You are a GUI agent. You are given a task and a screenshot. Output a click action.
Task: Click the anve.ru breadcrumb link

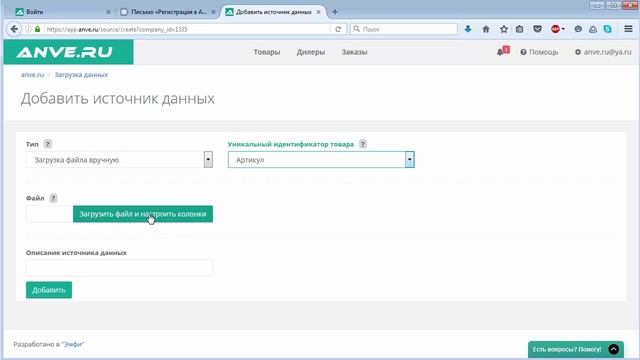click(32, 75)
